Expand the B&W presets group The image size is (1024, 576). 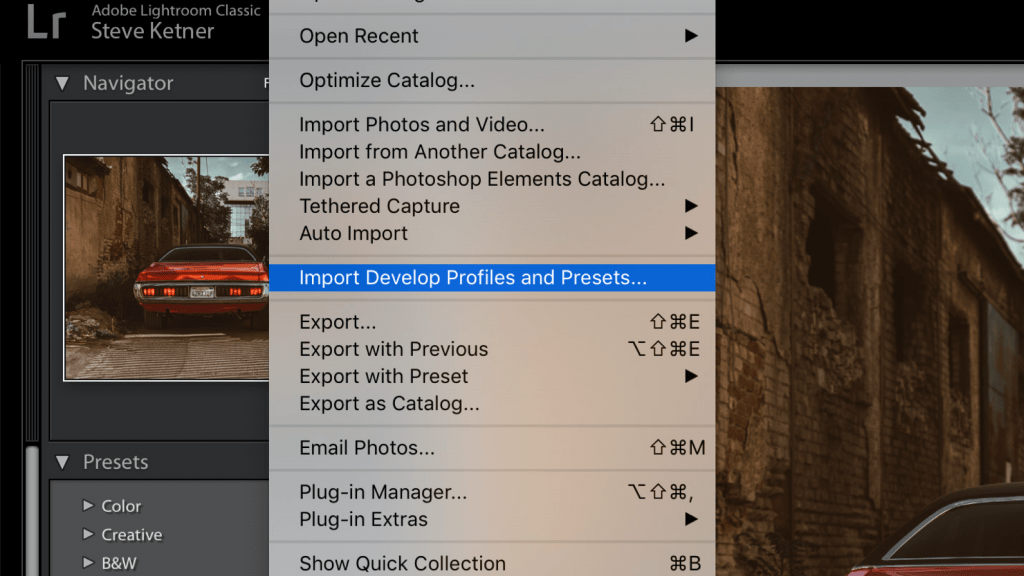point(88,563)
